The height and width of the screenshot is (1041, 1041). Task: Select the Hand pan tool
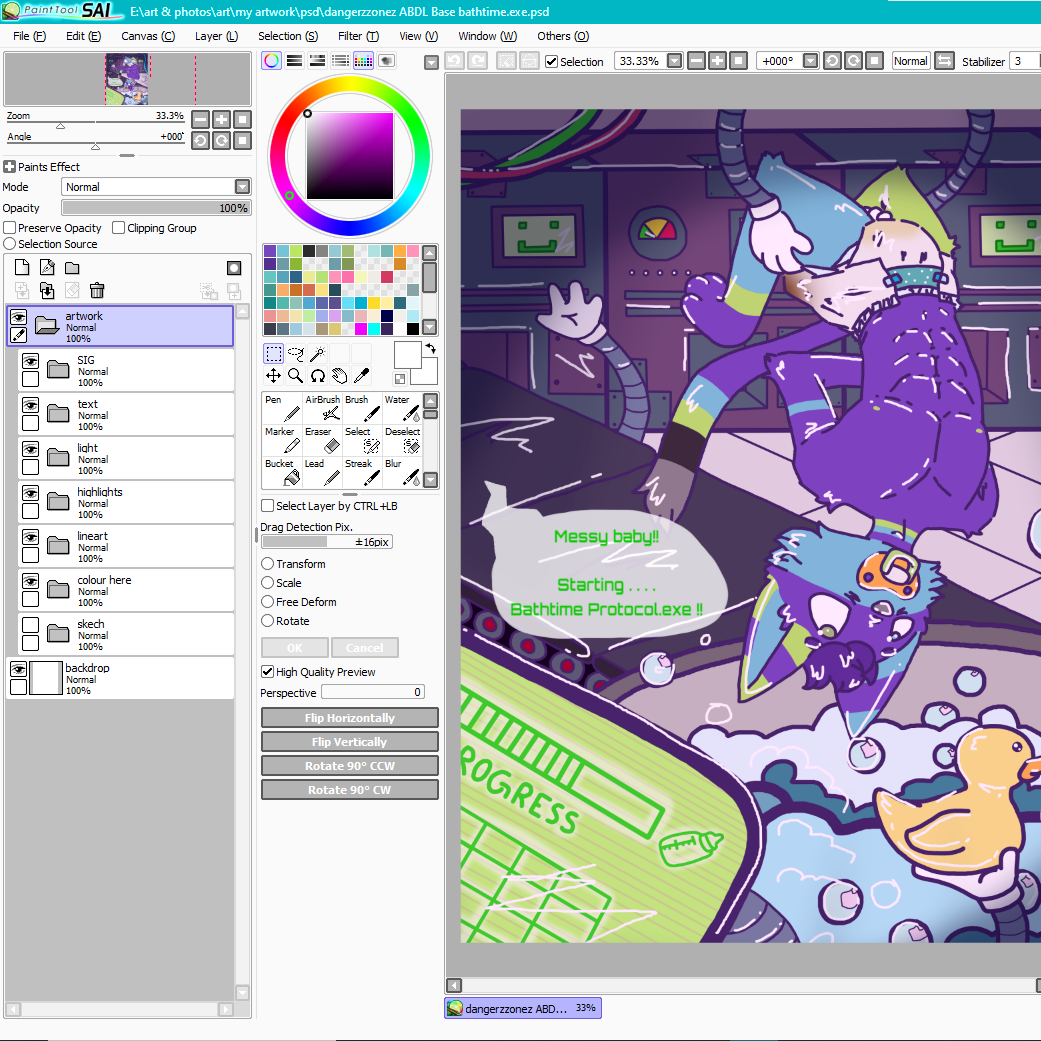339,376
